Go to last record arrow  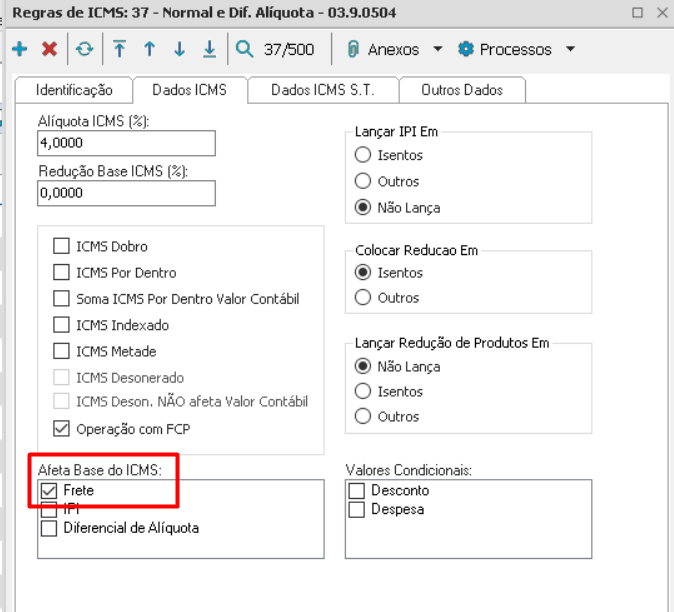209,49
